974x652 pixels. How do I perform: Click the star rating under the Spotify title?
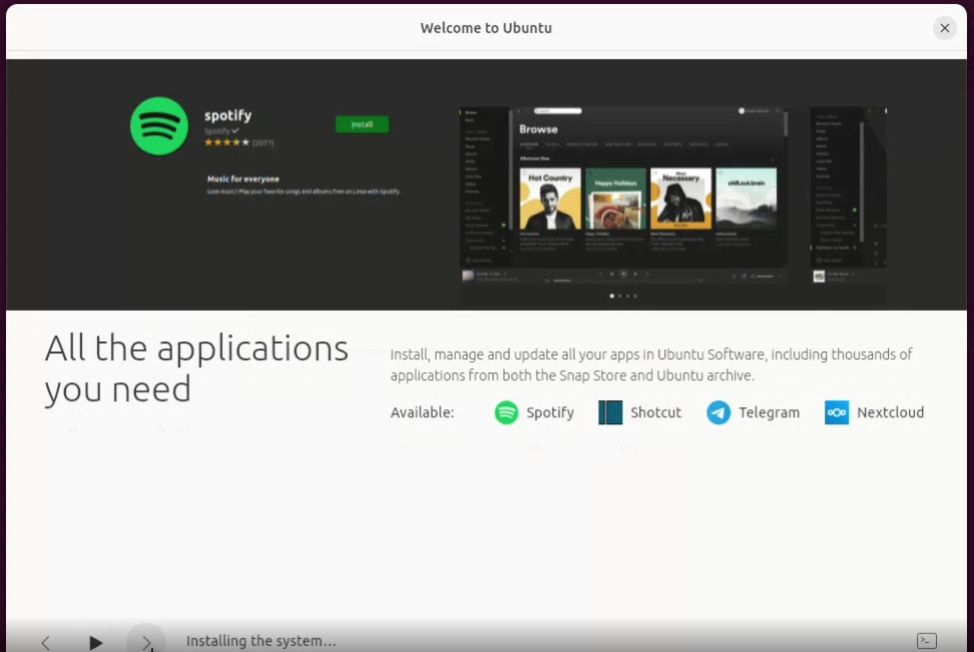click(x=228, y=140)
